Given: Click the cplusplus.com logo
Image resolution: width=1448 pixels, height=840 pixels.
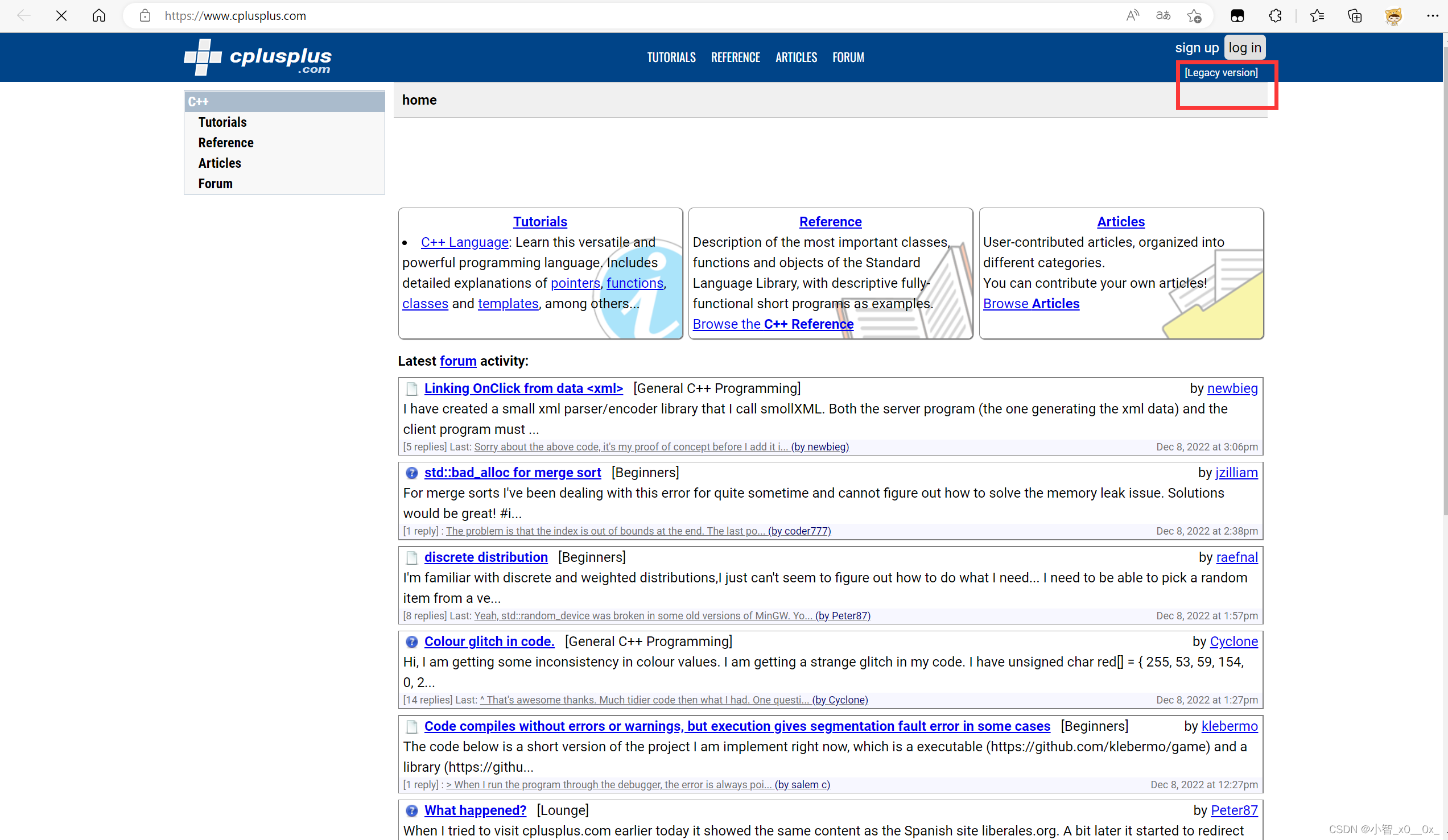Looking at the screenshot, I should pyautogui.click(x=258, y=57).
